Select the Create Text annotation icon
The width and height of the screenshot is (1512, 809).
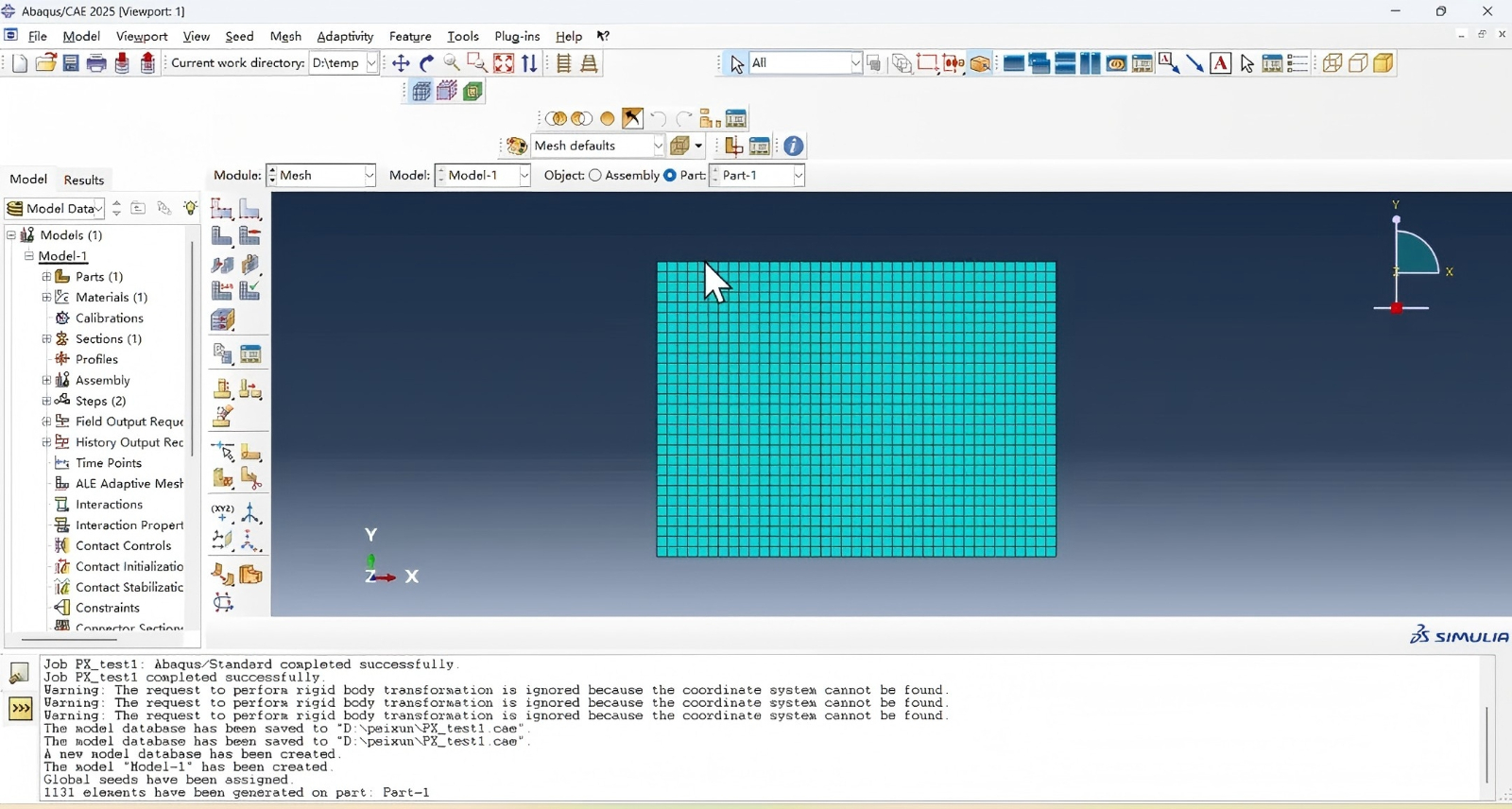(1221, 63)
